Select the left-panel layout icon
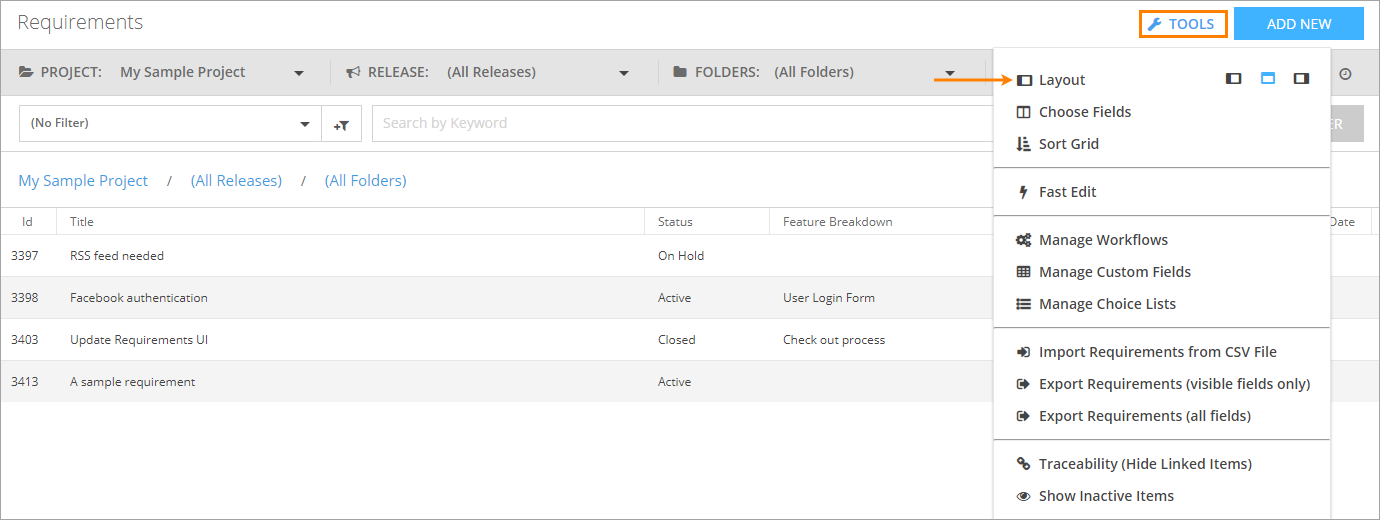Image resolution: width=1380 pixels, height=520 pixels. 1234,79
